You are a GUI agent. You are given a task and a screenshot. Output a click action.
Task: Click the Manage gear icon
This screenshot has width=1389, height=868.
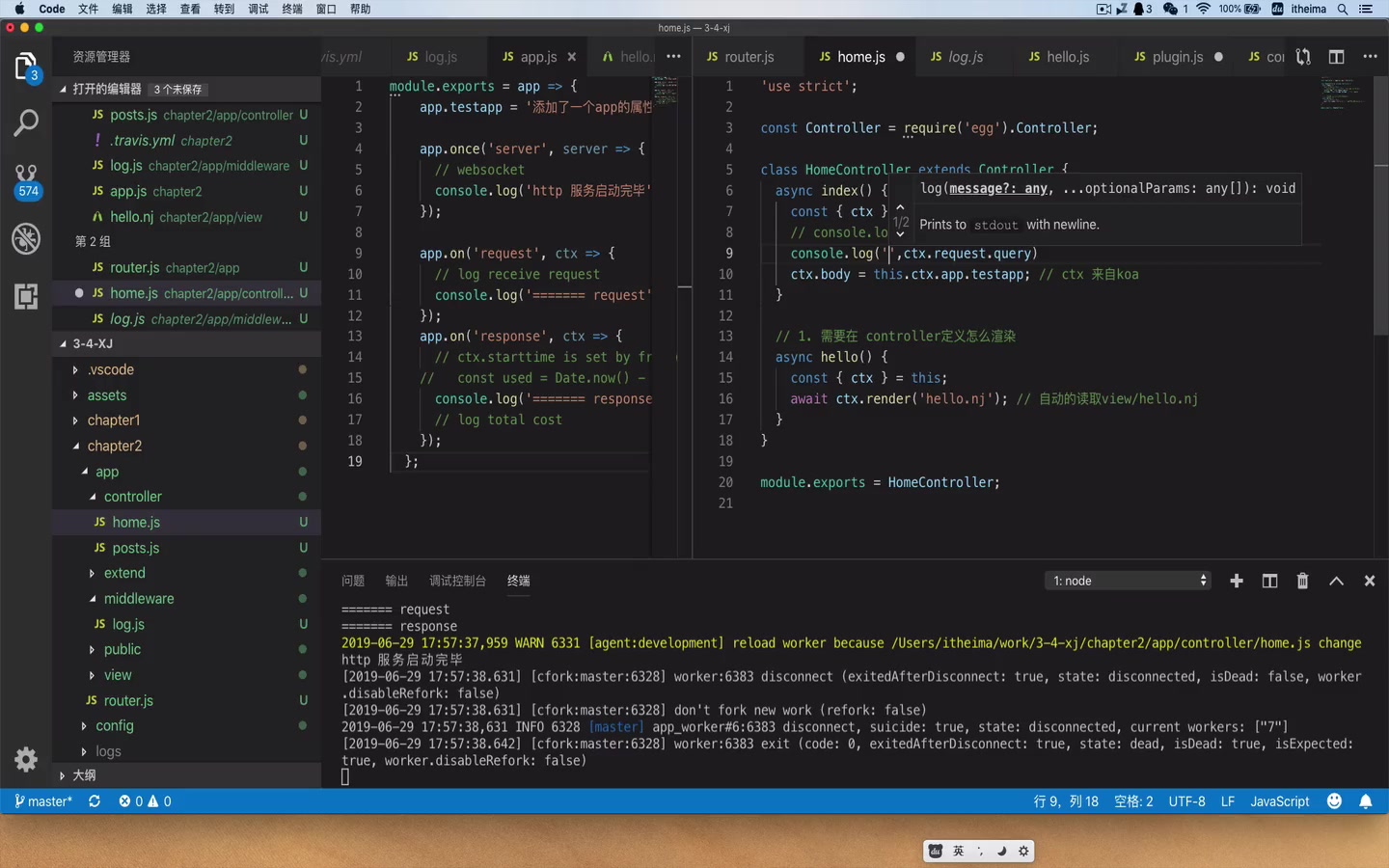pyautogui.click(x=26, y=760)
